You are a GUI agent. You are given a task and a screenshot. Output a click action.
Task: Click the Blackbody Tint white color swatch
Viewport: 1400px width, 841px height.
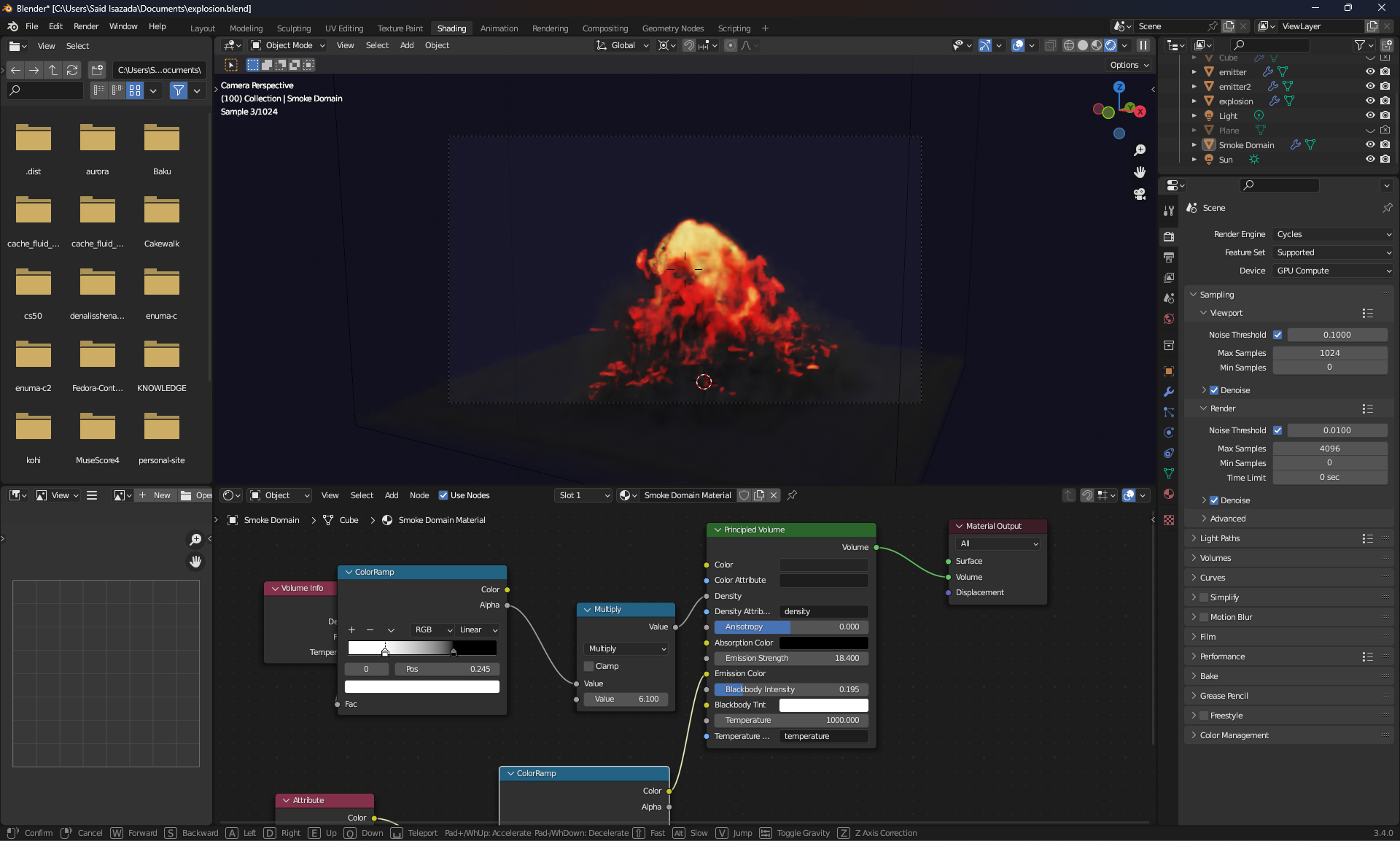click(x=823, y=705)
